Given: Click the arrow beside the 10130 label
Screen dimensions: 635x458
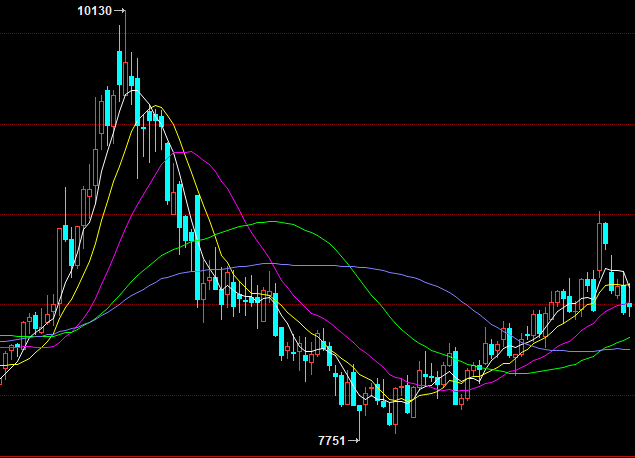Looking at the screenshot, I should click(120, 11).
